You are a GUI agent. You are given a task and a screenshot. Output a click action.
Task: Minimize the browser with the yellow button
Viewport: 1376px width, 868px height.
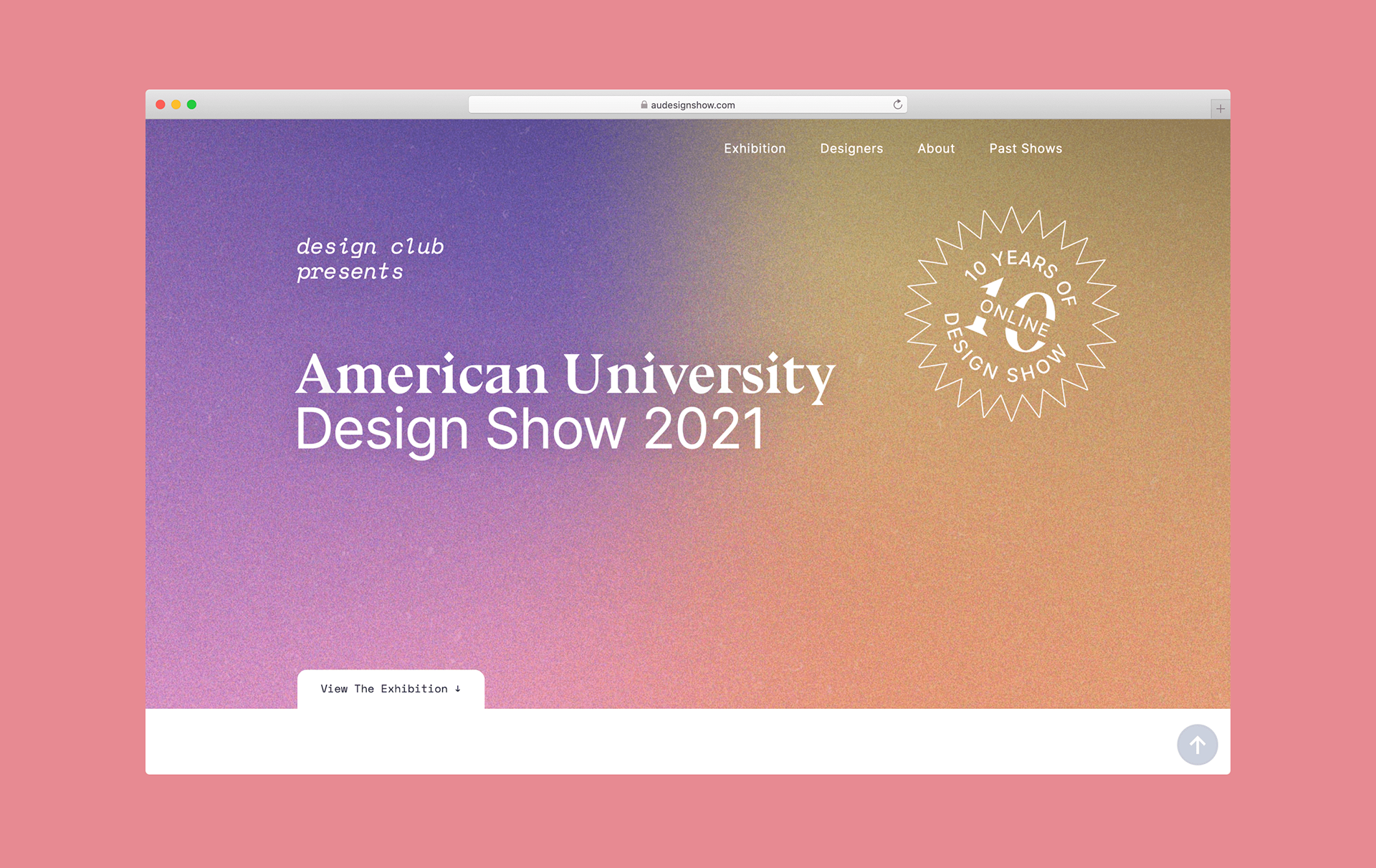[176, 105]
